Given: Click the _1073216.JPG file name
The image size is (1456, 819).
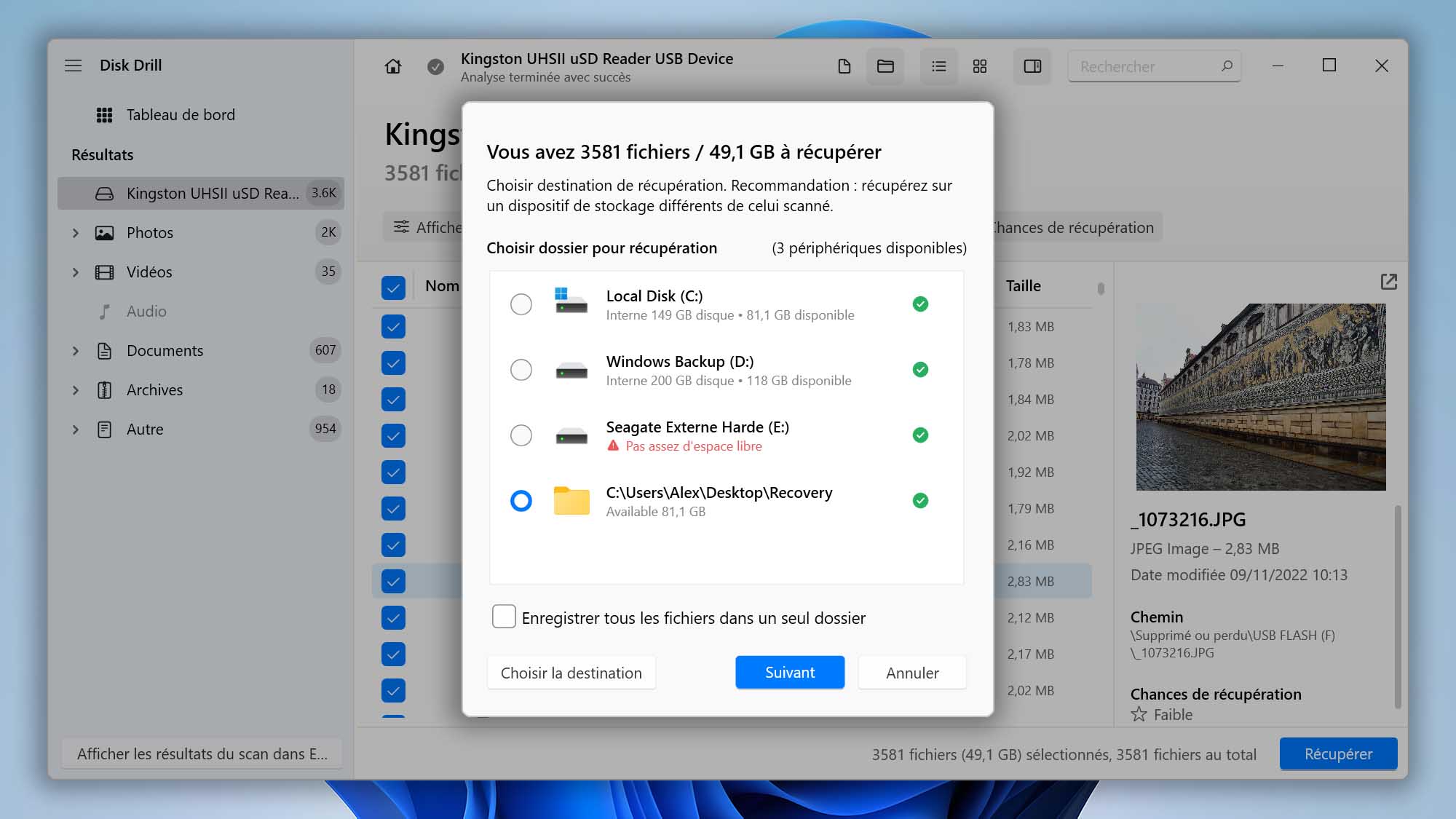Looking at the screenshot, I should (1188, 520).
